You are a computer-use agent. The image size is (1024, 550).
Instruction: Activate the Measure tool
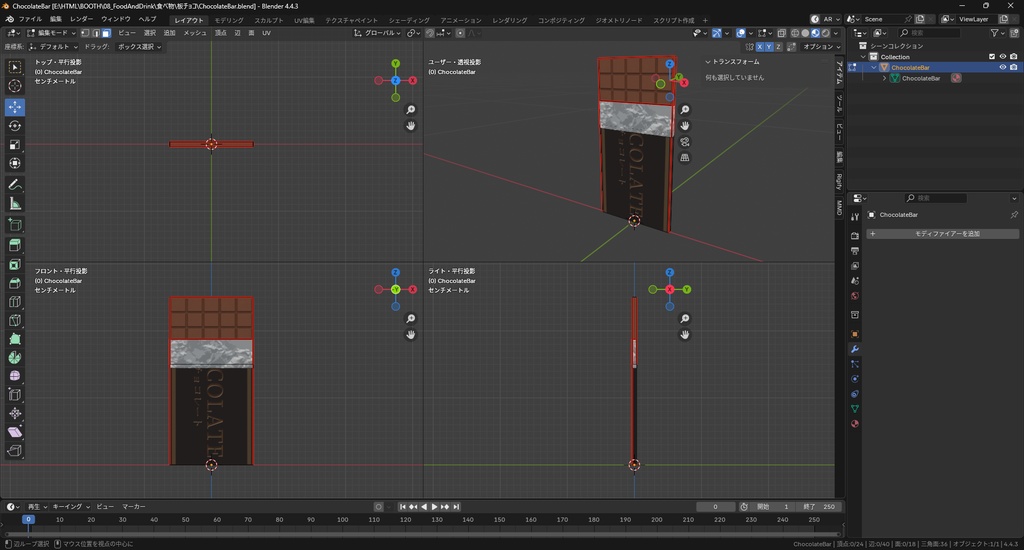point(15,204)
